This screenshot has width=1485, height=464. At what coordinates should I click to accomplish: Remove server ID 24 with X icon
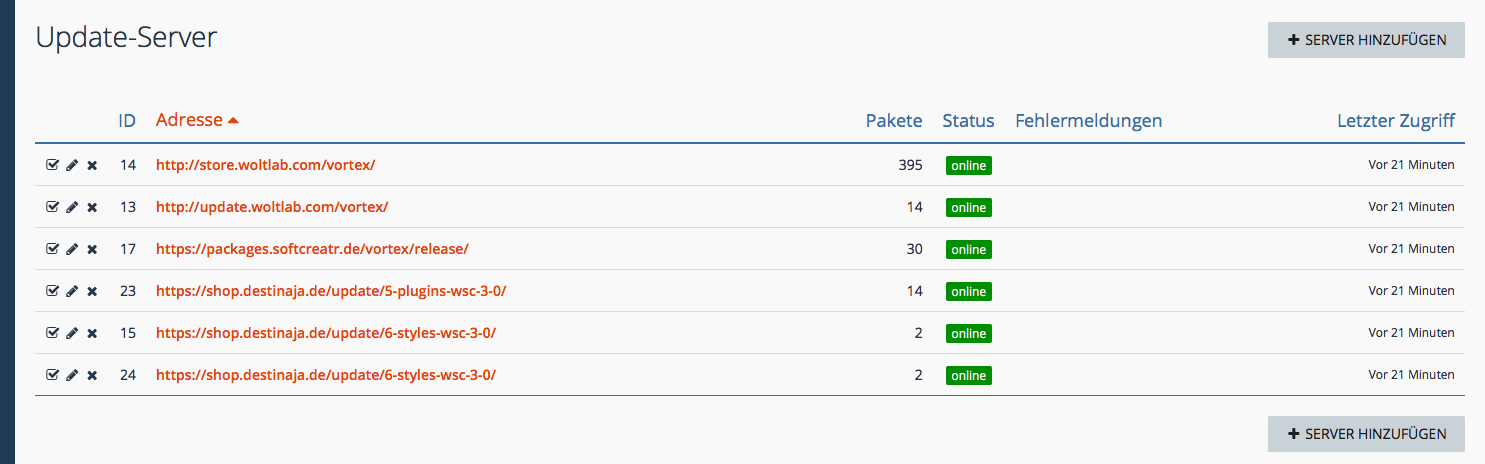point(92,375)
